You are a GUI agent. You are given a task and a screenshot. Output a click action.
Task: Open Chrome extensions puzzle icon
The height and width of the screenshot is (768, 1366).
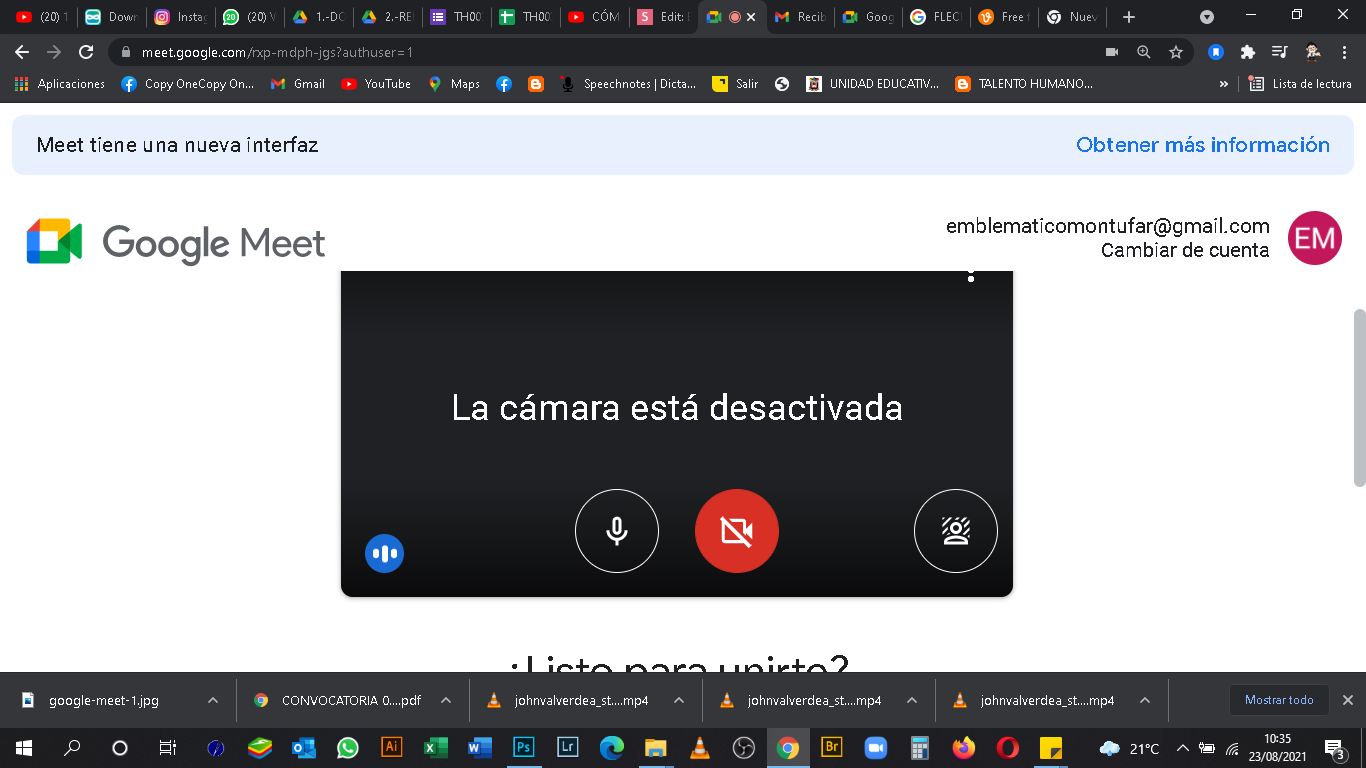[x=1247, y=52]
